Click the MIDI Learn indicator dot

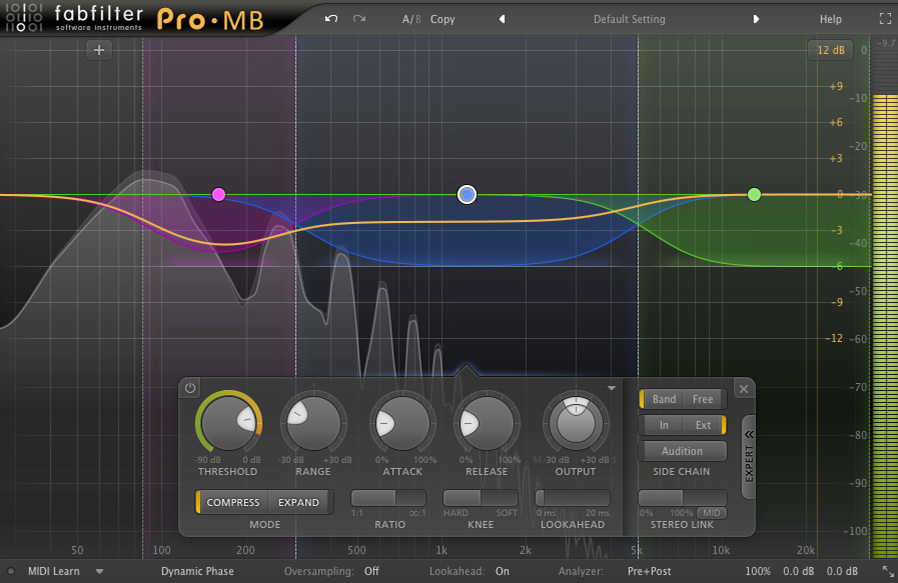tap(11, 571)
